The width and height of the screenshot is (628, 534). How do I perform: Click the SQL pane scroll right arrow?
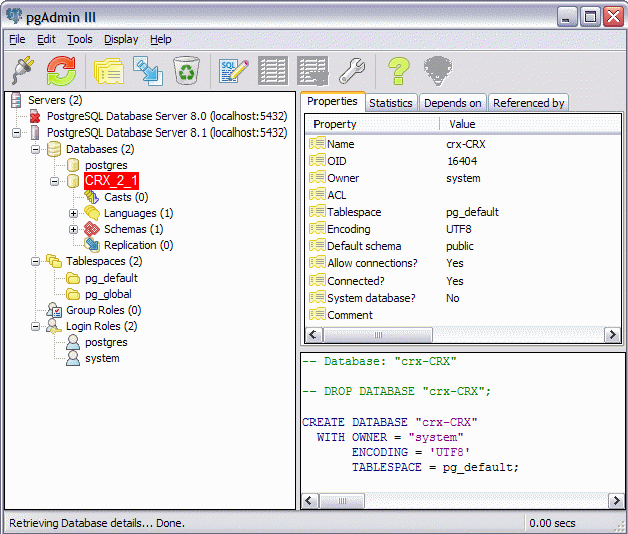click(616, 501)
